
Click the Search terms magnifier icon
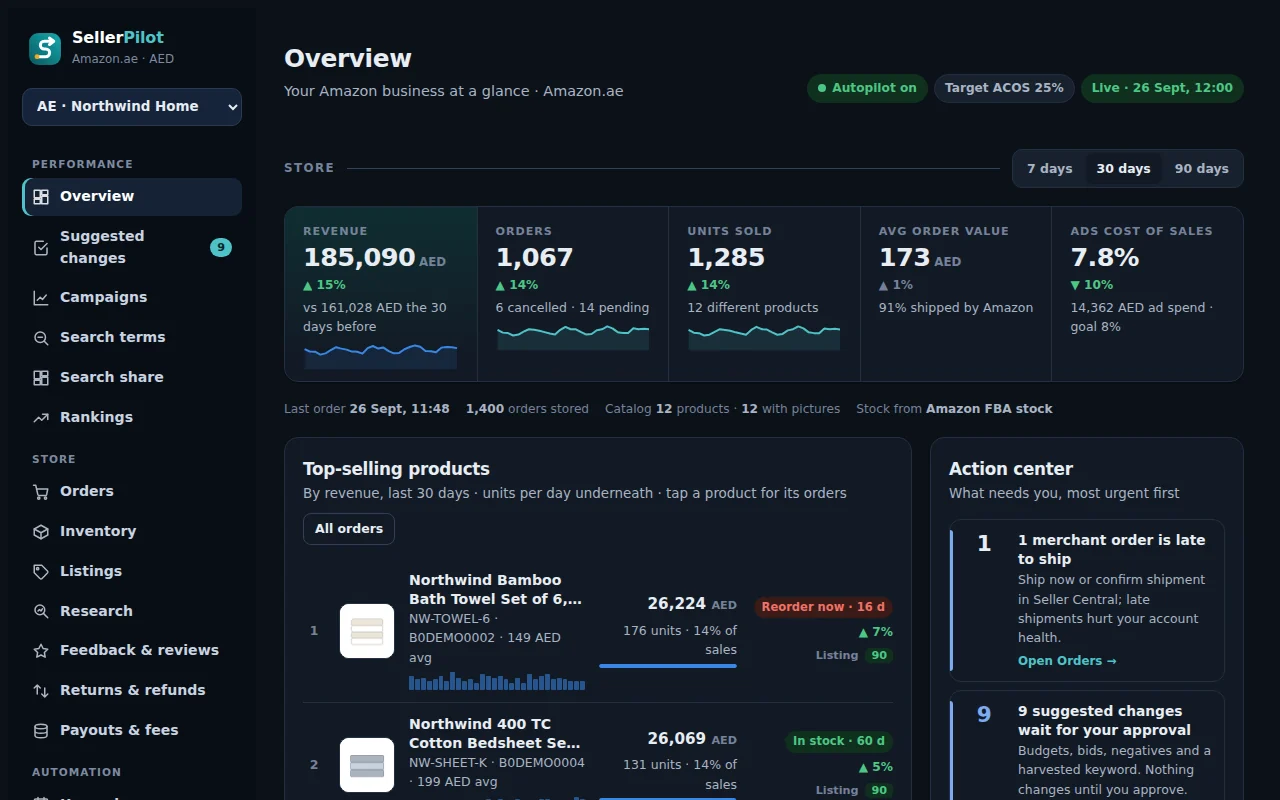[x=41, y=338]
